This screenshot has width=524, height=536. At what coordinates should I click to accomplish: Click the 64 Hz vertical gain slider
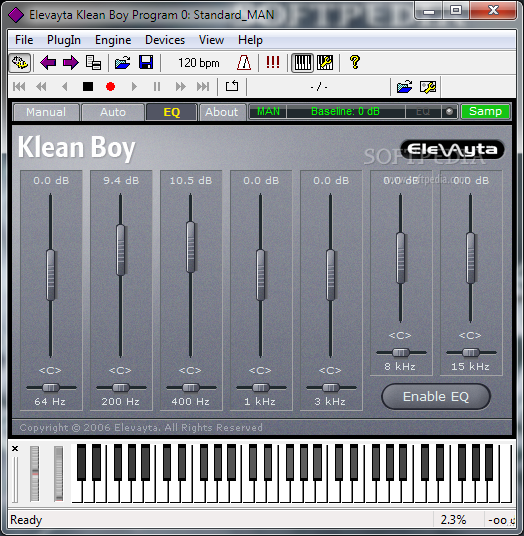point(51,275)
